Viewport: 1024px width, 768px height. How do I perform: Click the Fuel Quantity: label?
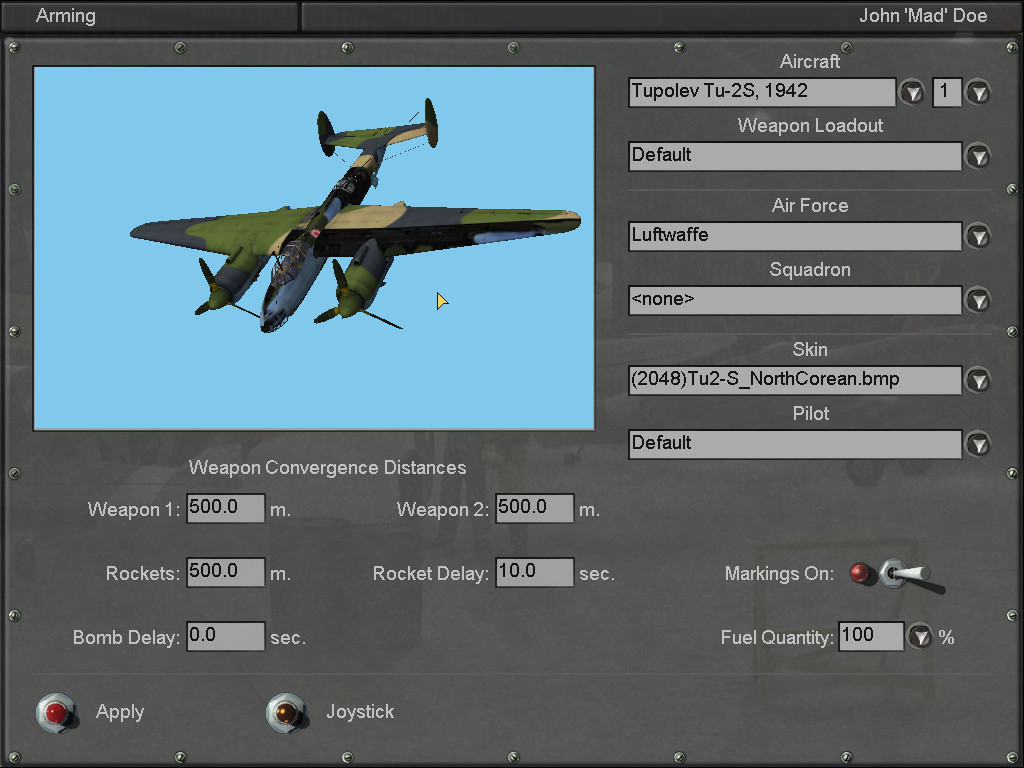point(777,637)
